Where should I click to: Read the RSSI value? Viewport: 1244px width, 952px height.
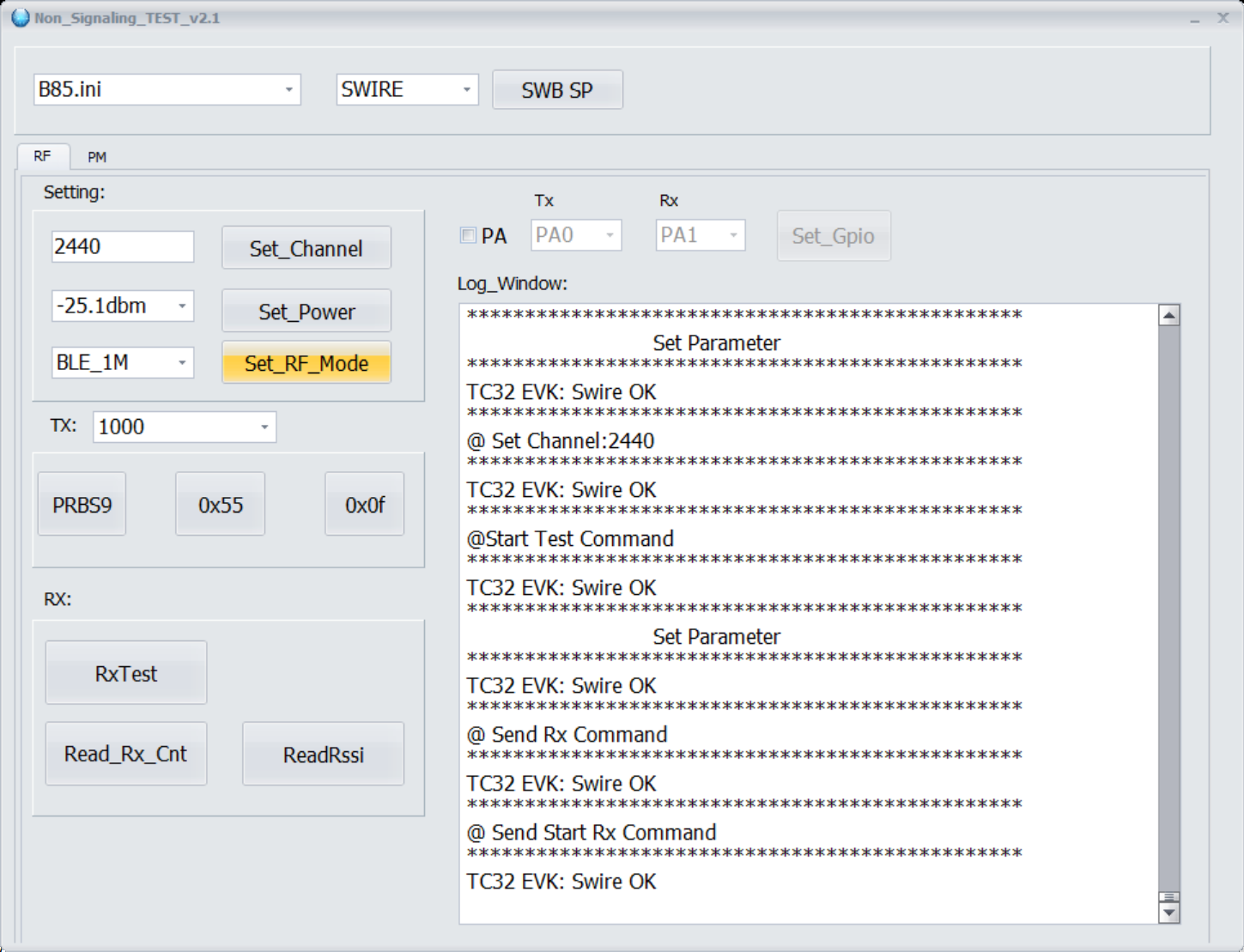323,755
